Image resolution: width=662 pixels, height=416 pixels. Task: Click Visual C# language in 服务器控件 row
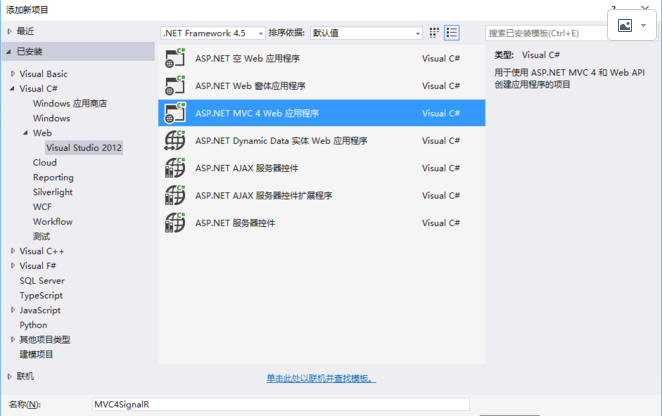441,223
